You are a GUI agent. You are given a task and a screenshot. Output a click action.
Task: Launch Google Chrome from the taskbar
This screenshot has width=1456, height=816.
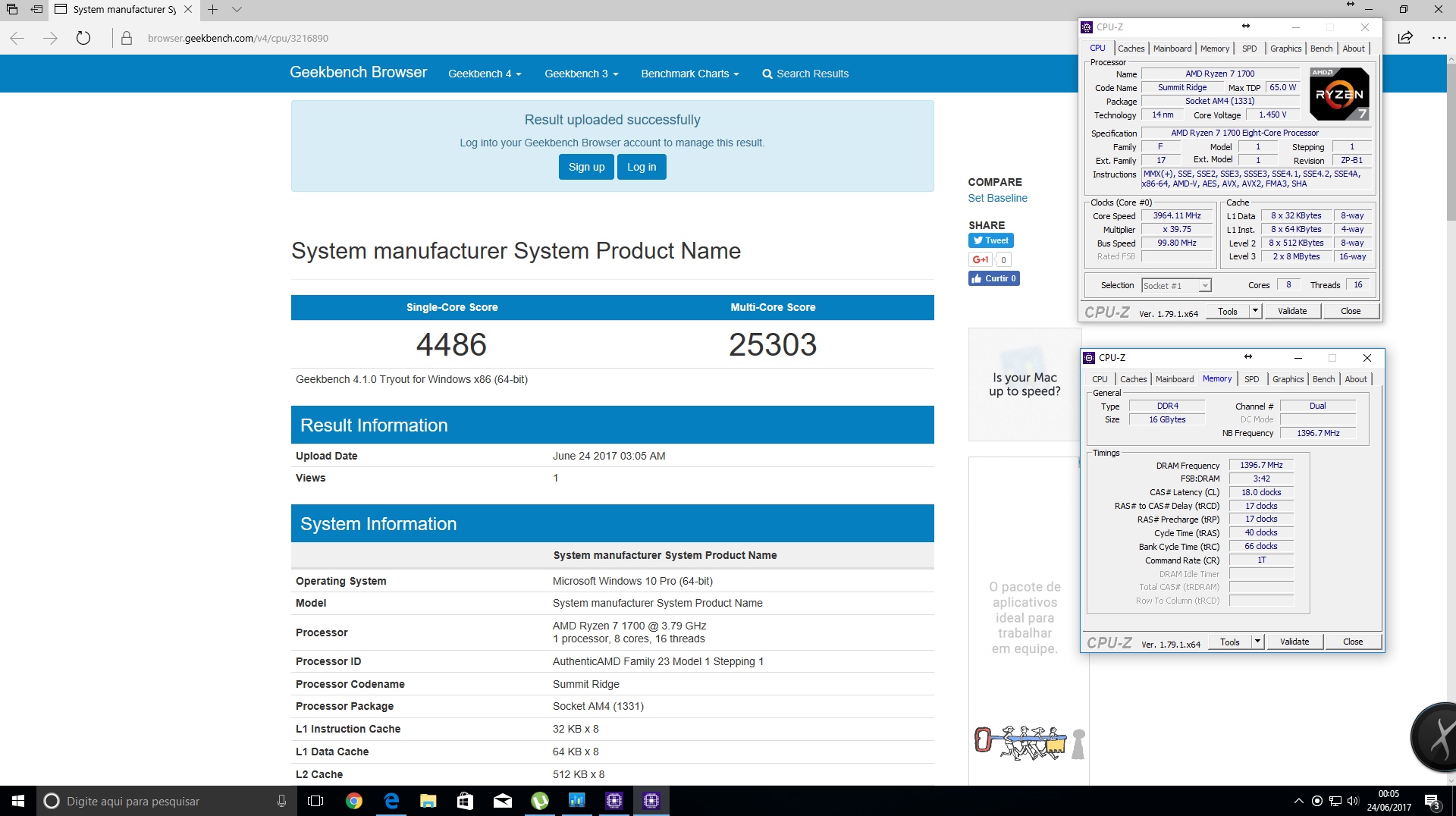(x=353, y=801)
